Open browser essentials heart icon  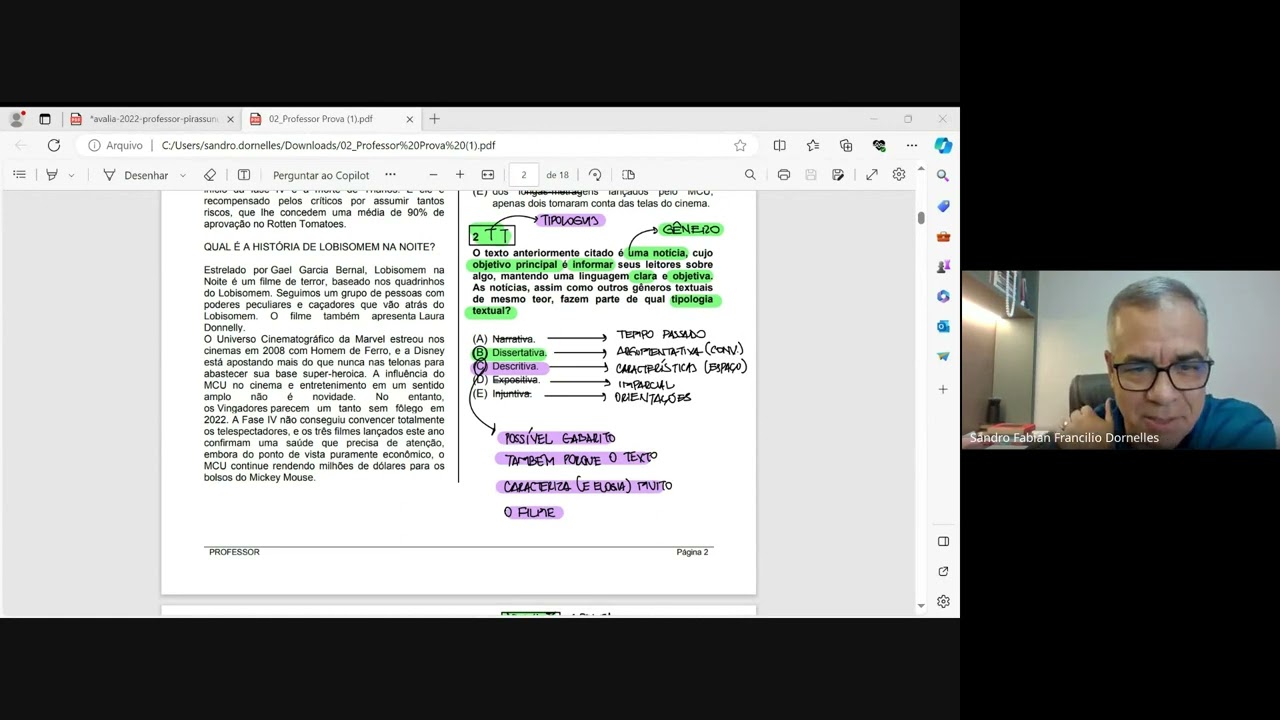(x=879, y=145)
